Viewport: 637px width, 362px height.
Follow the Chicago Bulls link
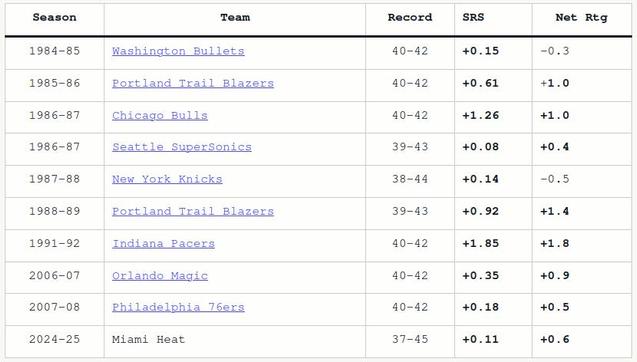(x=160, y=115)
